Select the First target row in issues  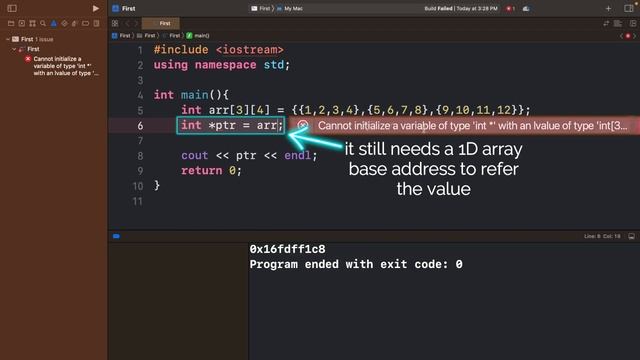(x=33, y=49)
